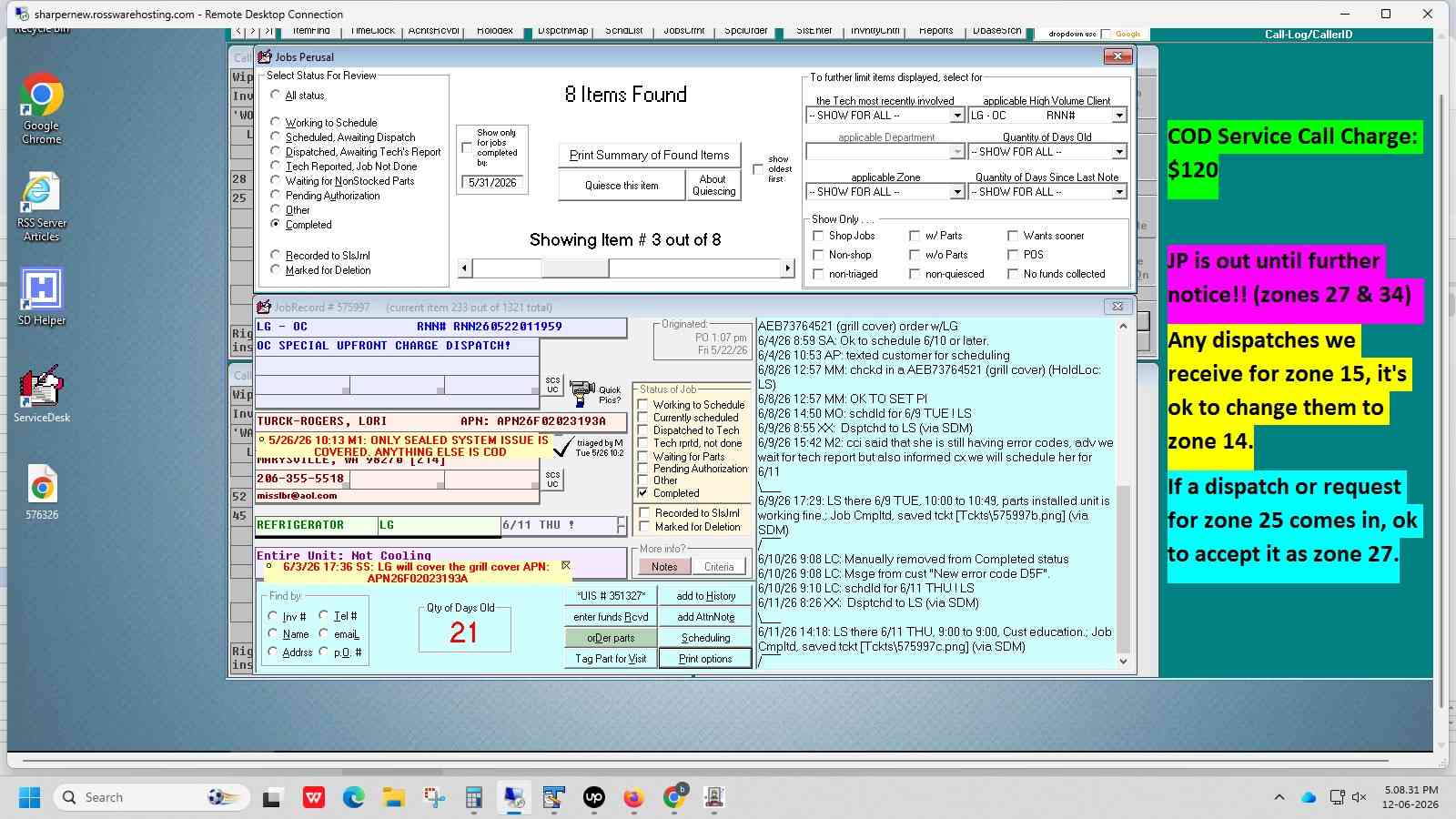Open Firefox from the taskbar

(x=633, y=798)
